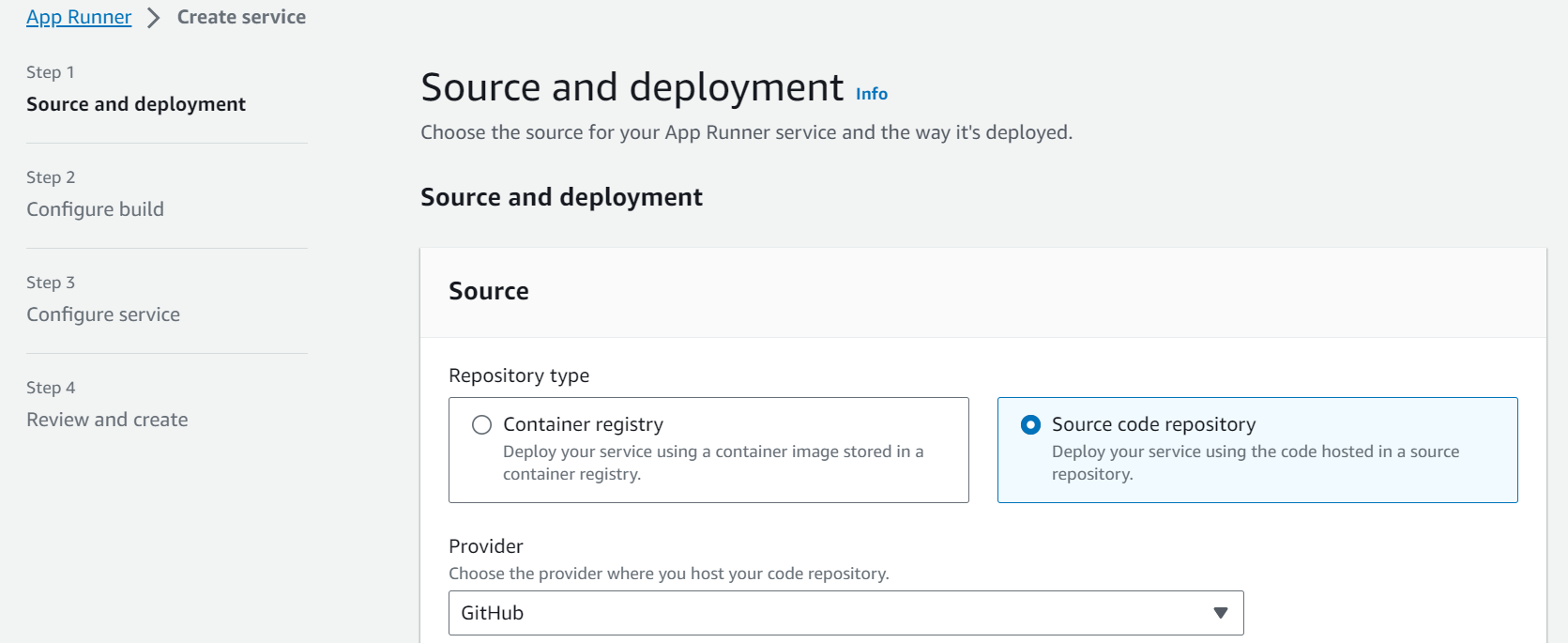Go to Step 1 Source and deployment

[x=136, y=104]
